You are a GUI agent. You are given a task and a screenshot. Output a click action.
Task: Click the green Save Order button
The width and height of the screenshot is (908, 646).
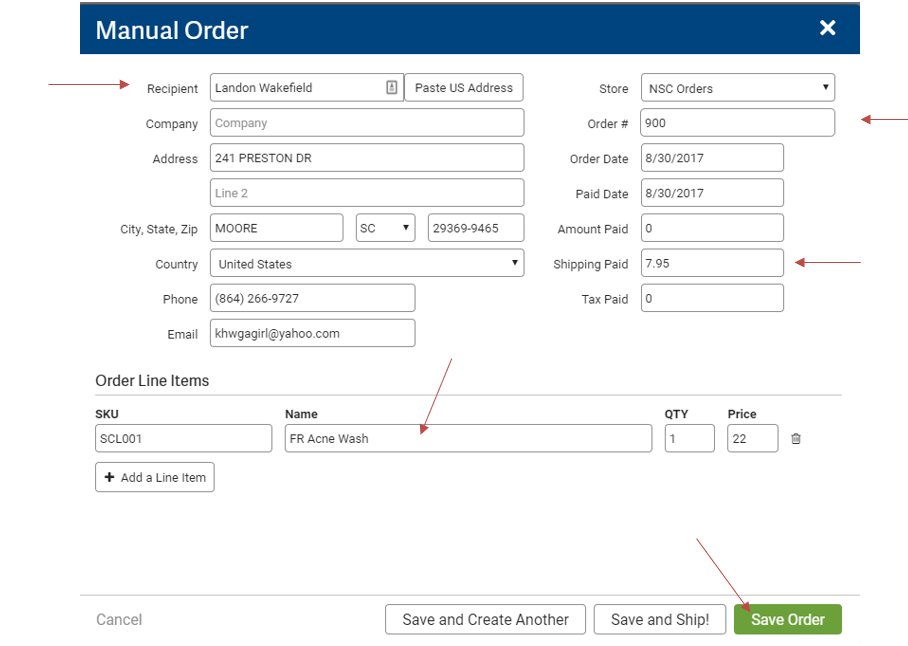[x=788, y=619]
